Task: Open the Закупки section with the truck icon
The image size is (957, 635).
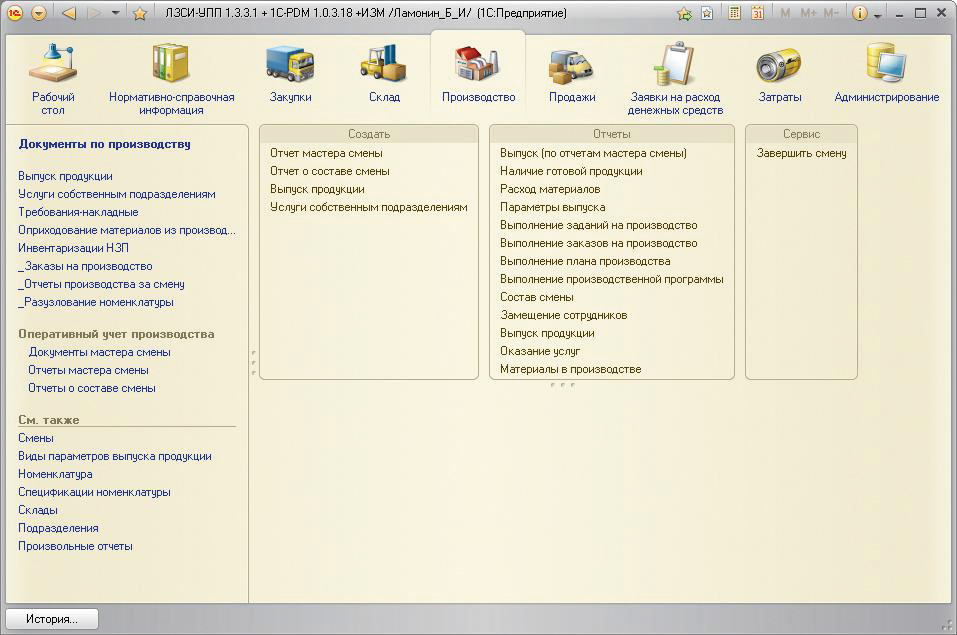Action: coord(290,74)
